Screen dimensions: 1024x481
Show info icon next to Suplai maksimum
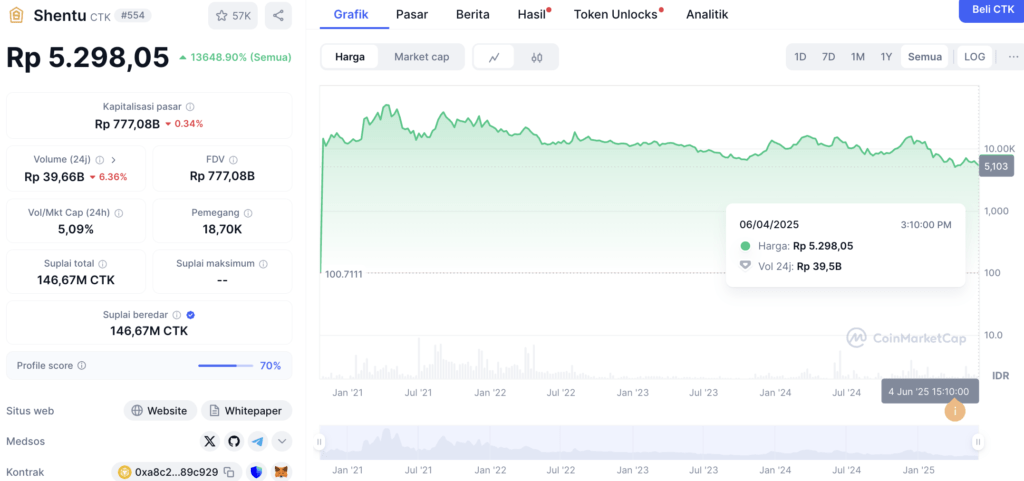click(263, 264)
